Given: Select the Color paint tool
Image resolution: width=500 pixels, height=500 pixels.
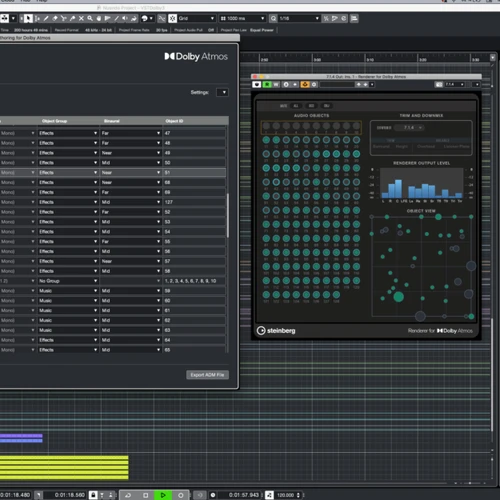Looking at the screenshot, I should [x=134, y=18].
